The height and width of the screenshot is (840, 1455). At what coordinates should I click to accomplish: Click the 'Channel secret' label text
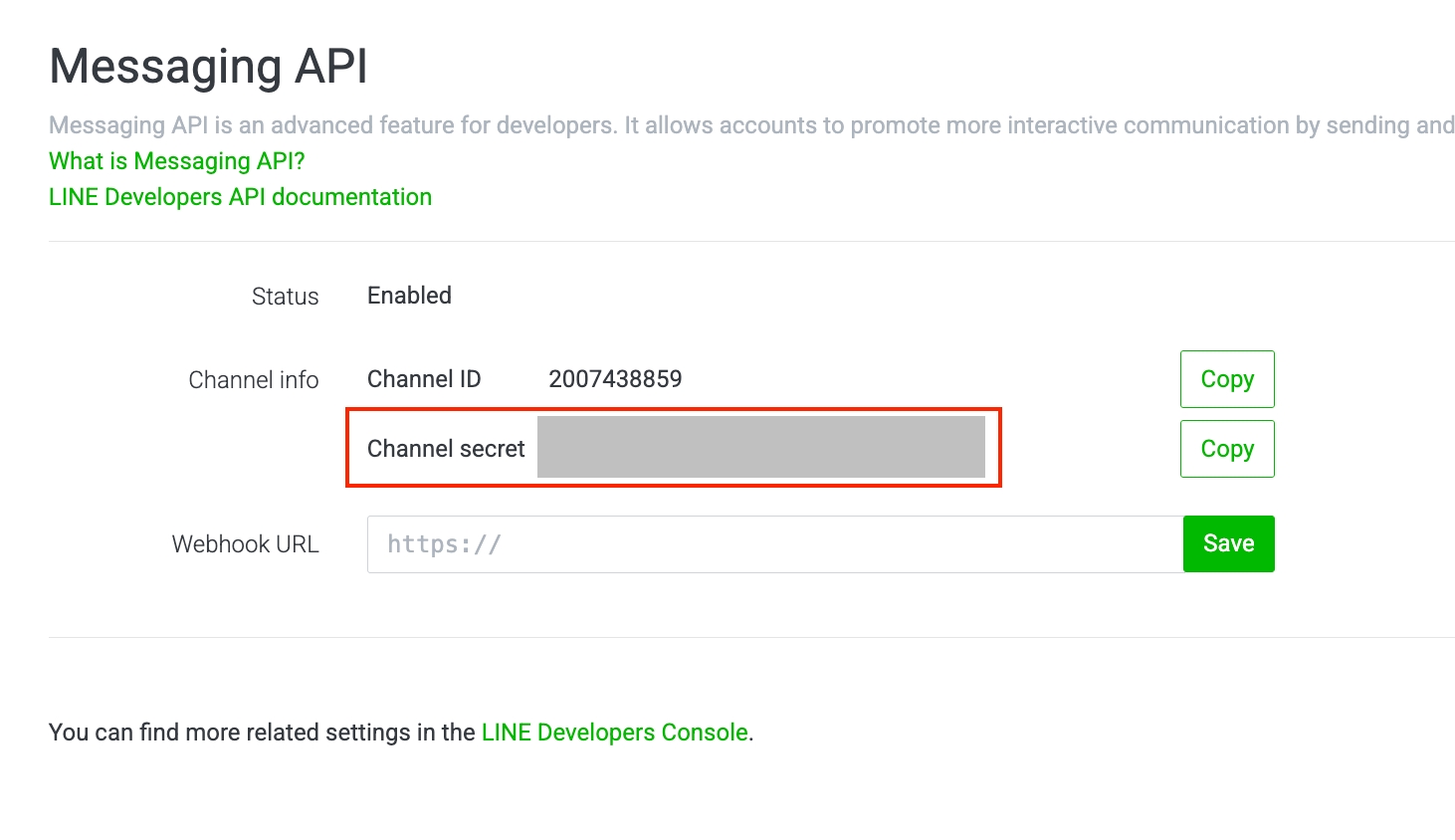click(x=446, y=449)
